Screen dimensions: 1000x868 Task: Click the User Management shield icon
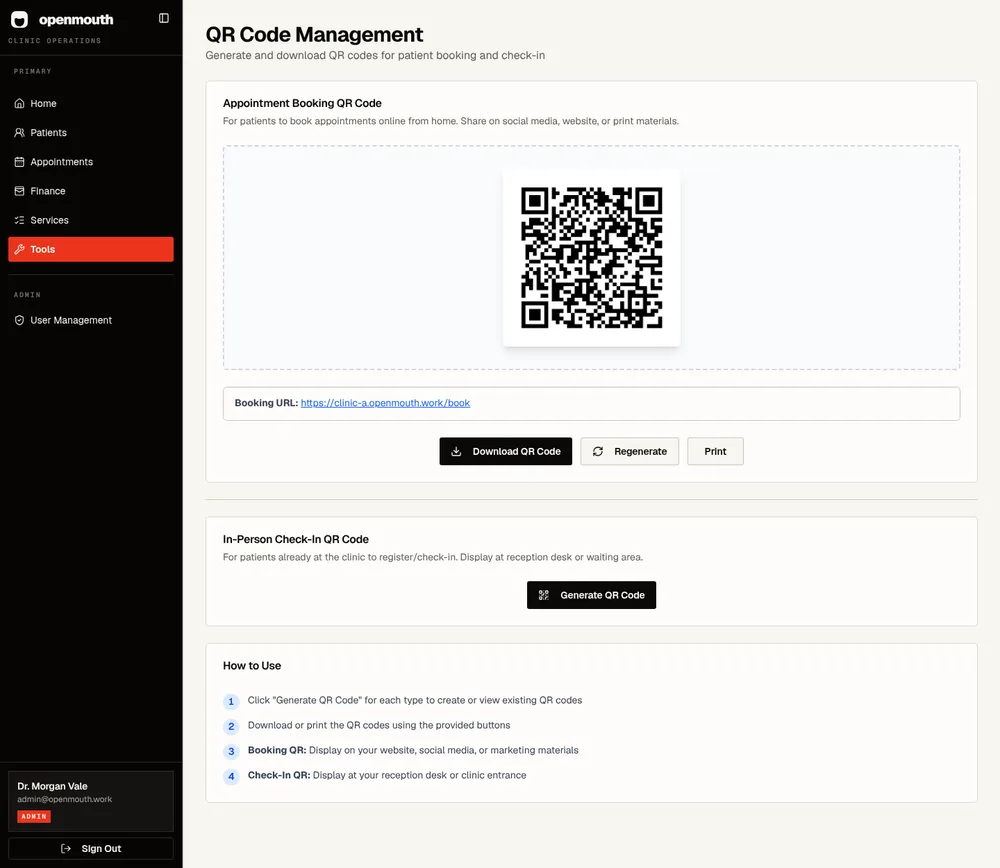20,320
